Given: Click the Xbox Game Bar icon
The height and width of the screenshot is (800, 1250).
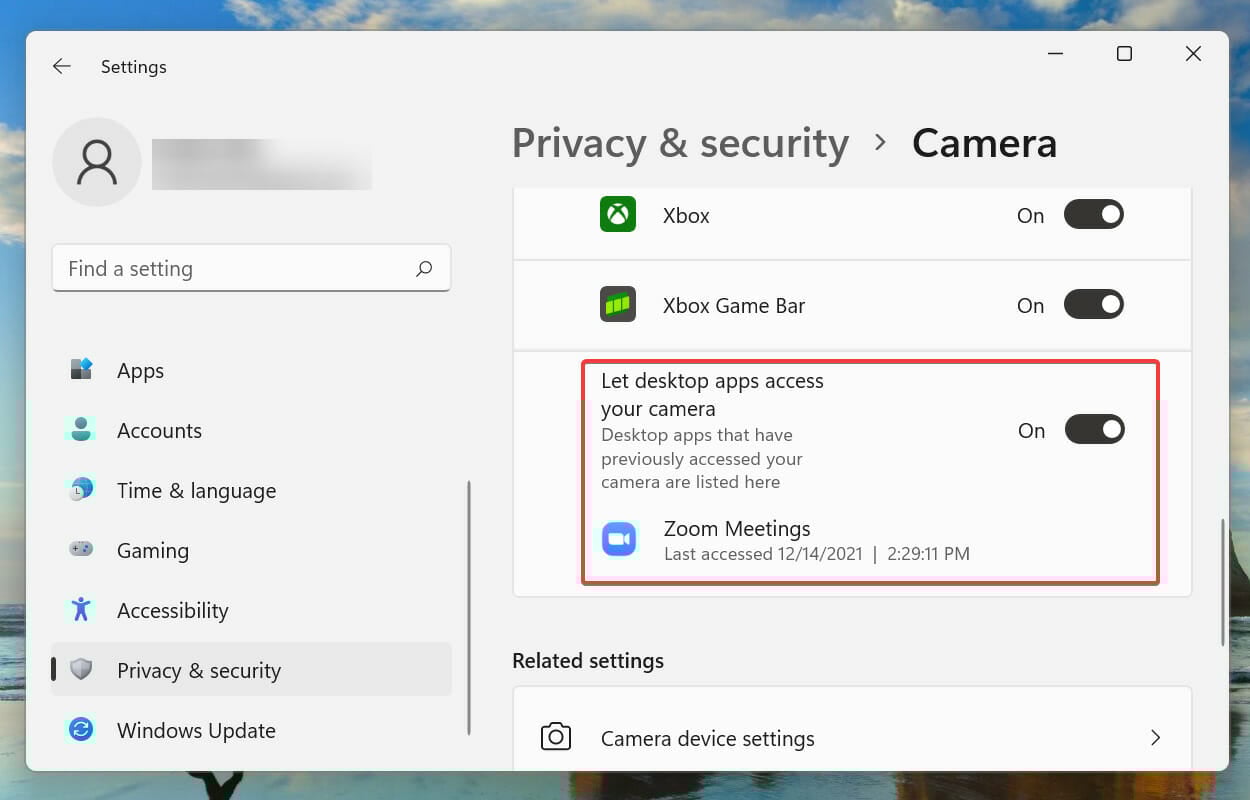Looking at the screenshot, I should point(618,305).
